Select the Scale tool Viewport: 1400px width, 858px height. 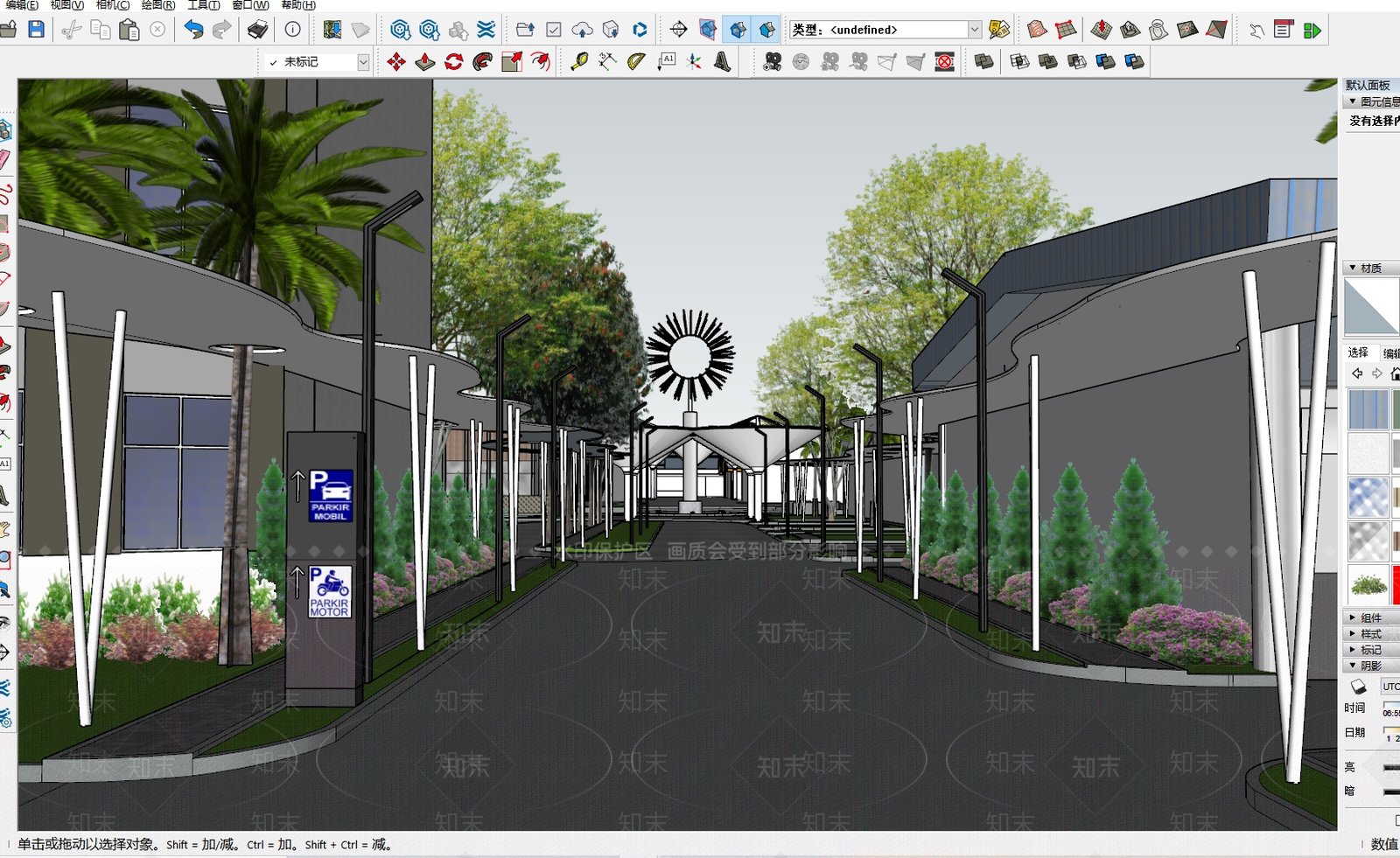point(512,61)
